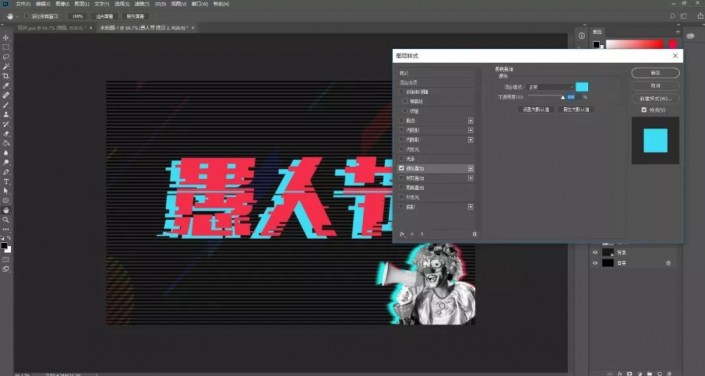Click 复位为默认值 (Reset to Default) button
705x376 pixels.
[576, 110]
